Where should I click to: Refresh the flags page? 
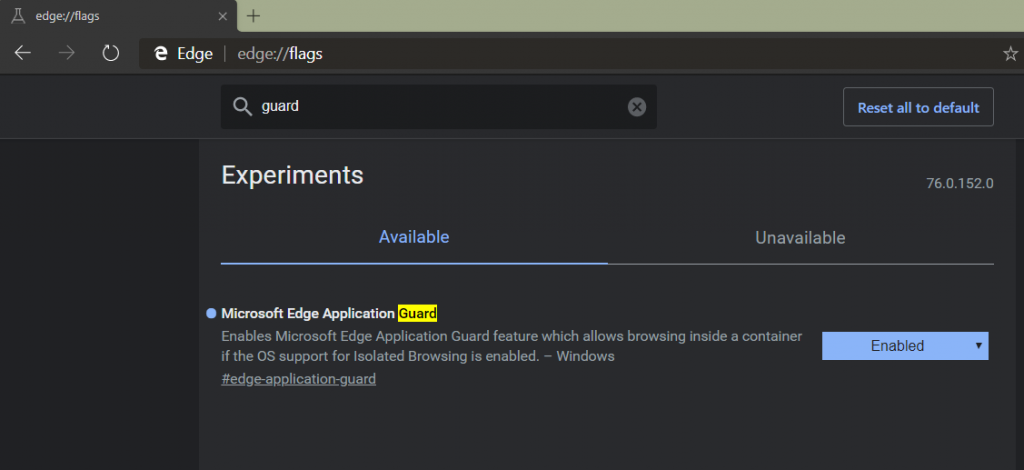coord(111,54)
